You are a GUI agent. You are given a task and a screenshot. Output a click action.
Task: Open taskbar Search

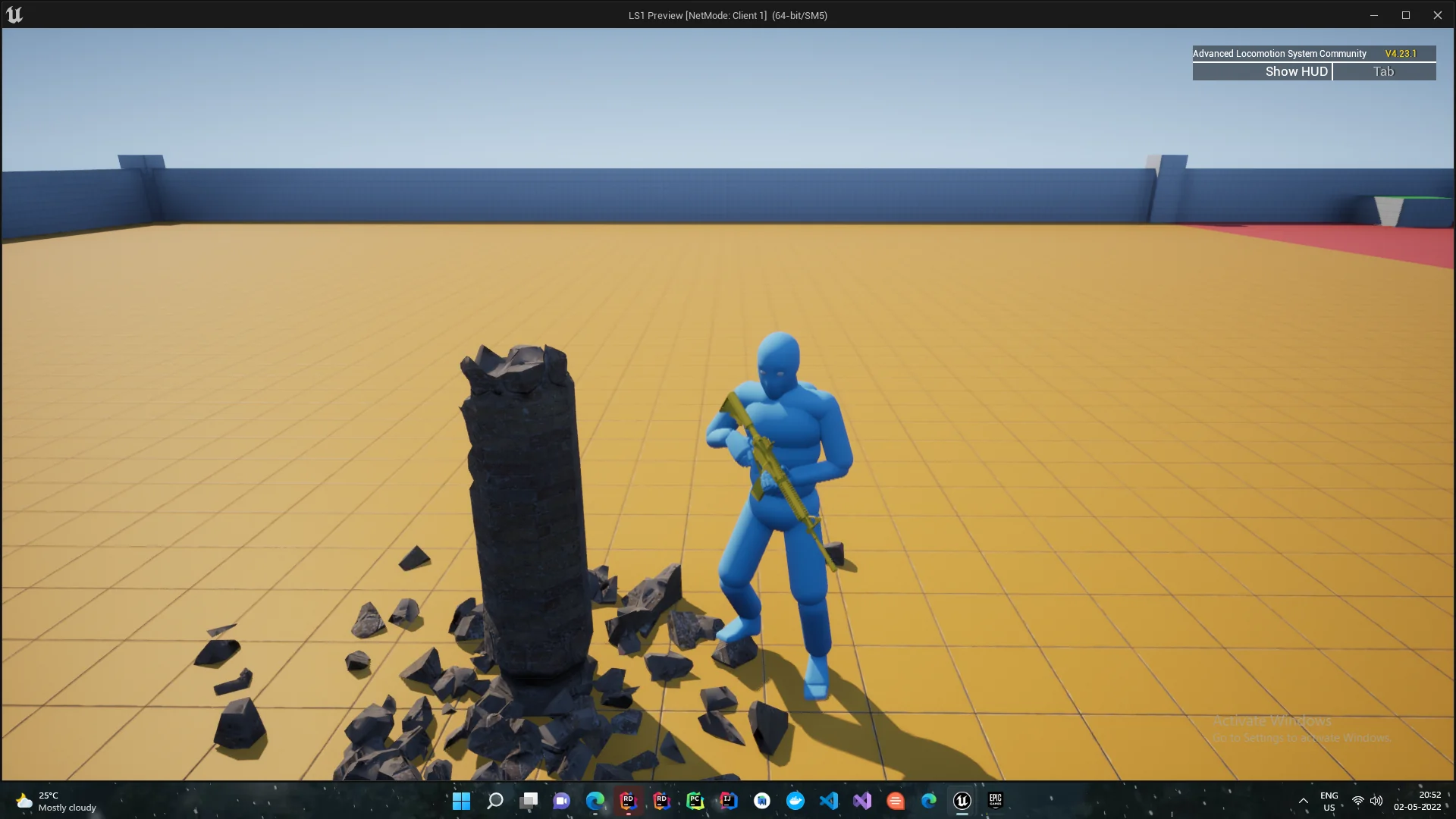point(495,801)
